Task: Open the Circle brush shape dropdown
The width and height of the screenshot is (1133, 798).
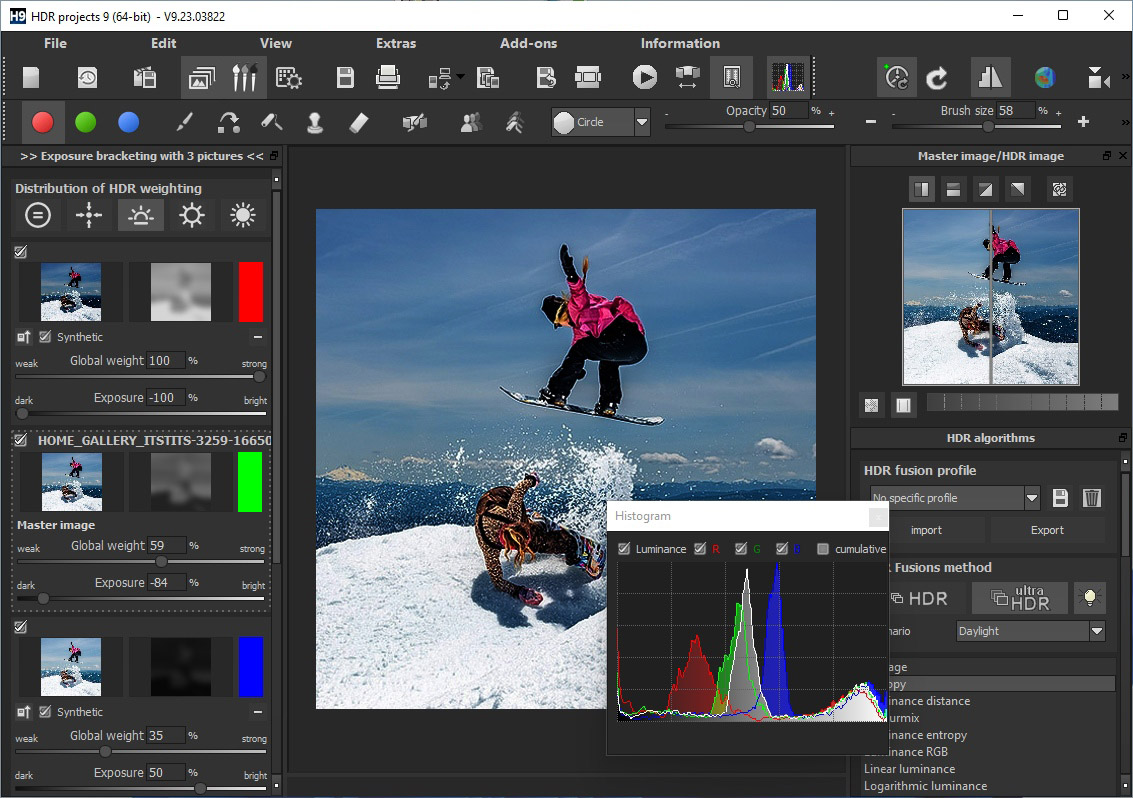Action: (x=642, y=122)
